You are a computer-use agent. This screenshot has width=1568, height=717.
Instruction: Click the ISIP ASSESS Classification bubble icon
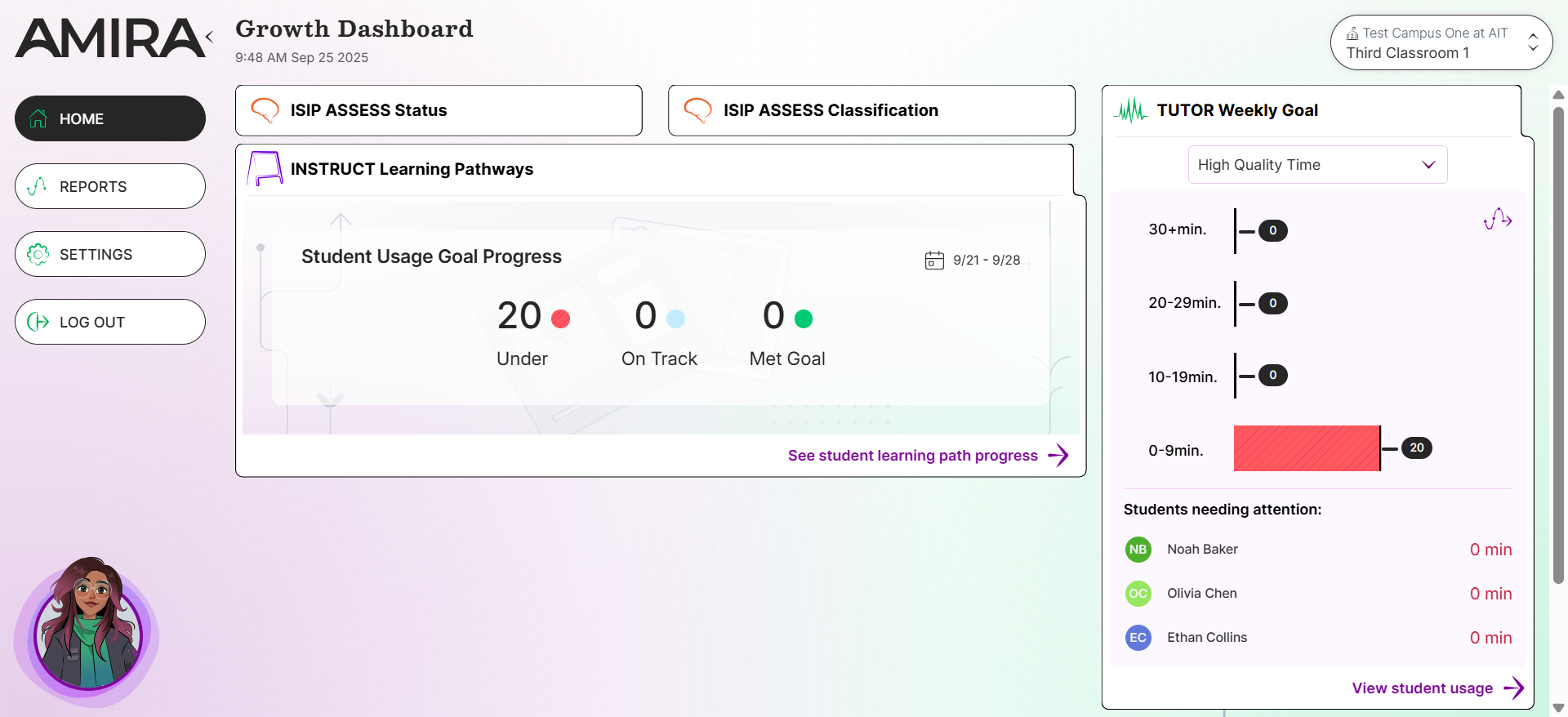click(697, 110)
